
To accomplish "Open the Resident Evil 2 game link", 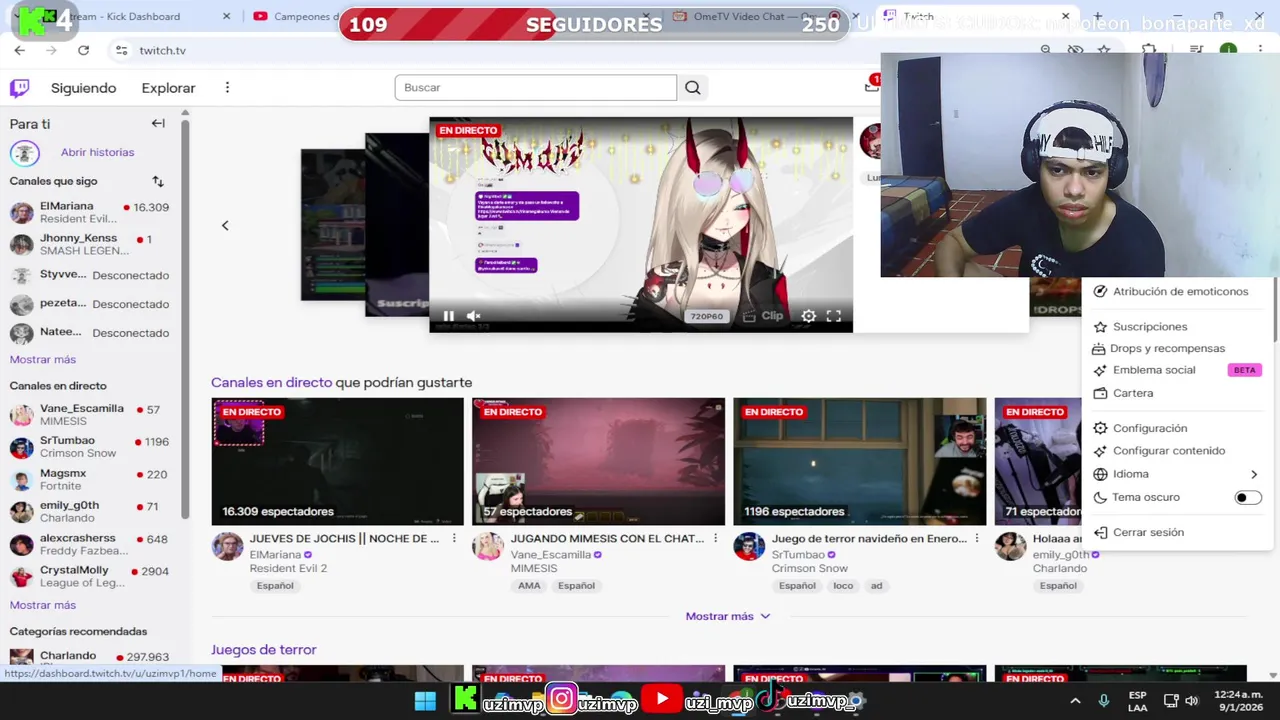I will [x=288, y=568].
